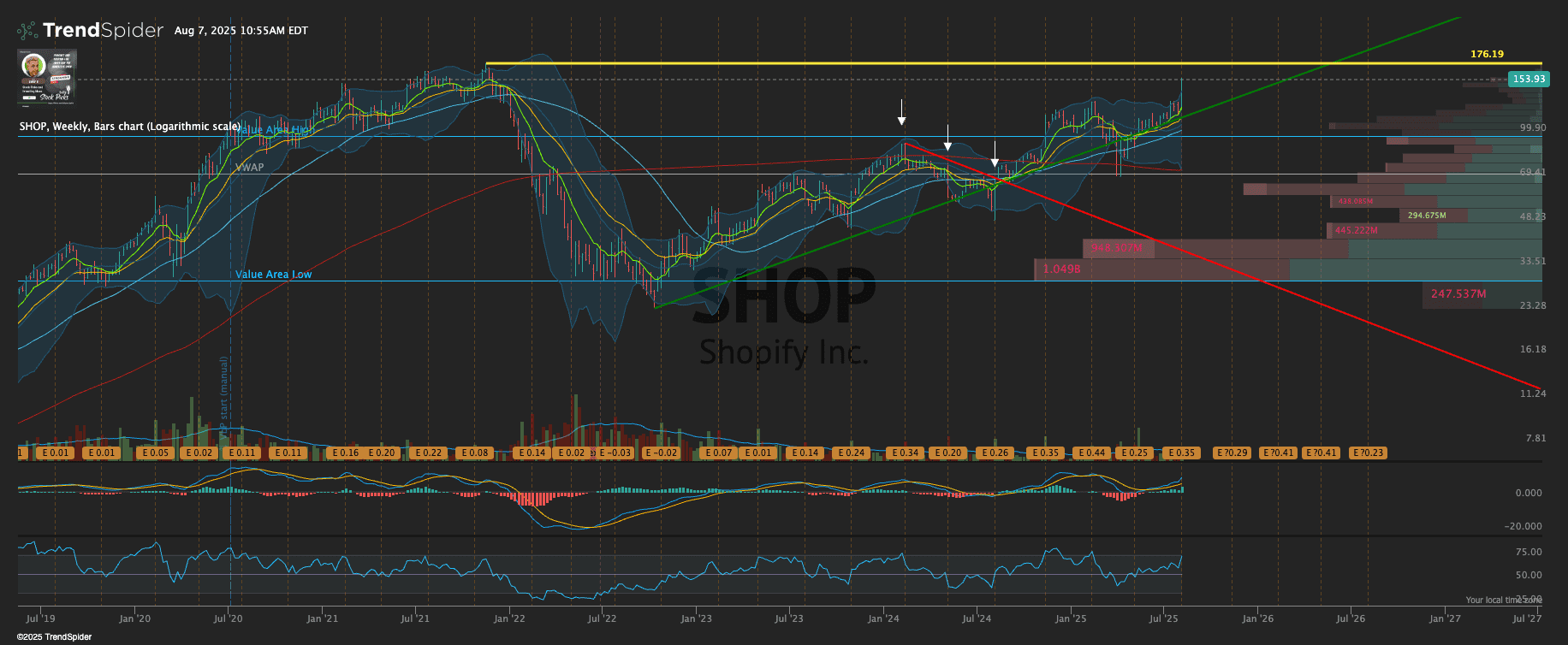Click the Jan '27 time axis label
This screenshot has height=645, width=1568.
[x=1445, y=618]
